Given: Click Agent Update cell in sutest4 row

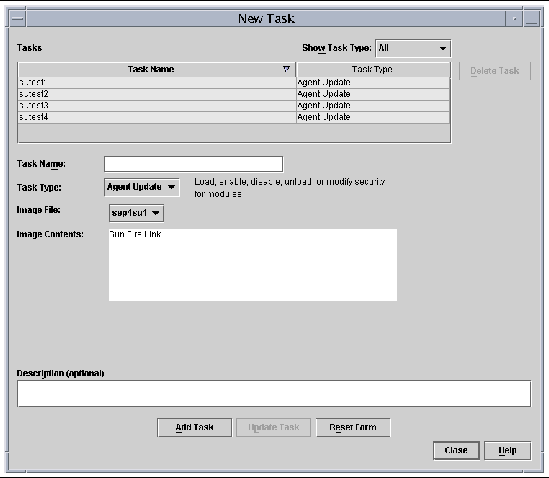Looking at the screenshot, I should [373, 117].
